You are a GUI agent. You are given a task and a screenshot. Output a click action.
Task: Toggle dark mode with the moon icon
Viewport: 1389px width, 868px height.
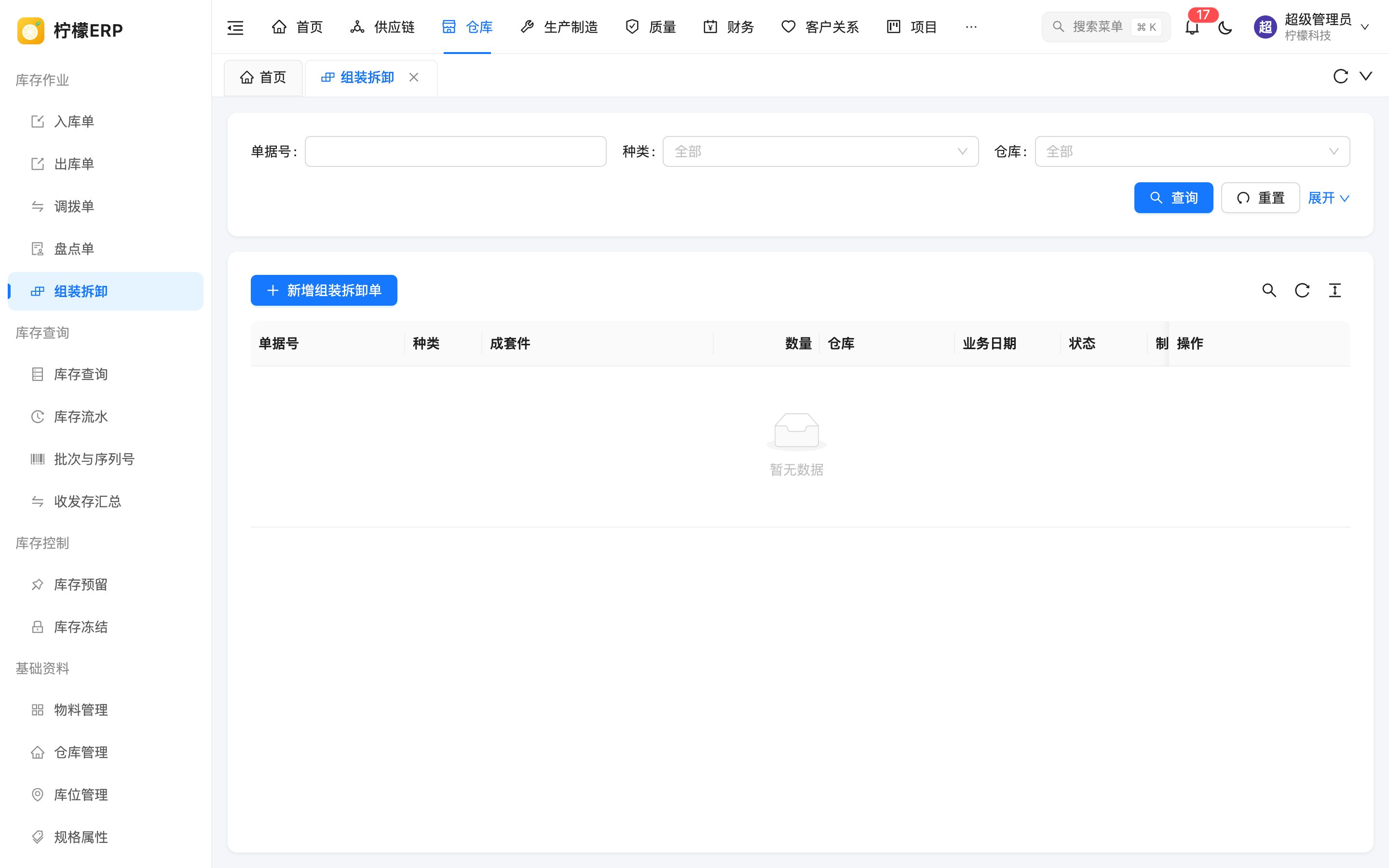[x=1225, y=27]
